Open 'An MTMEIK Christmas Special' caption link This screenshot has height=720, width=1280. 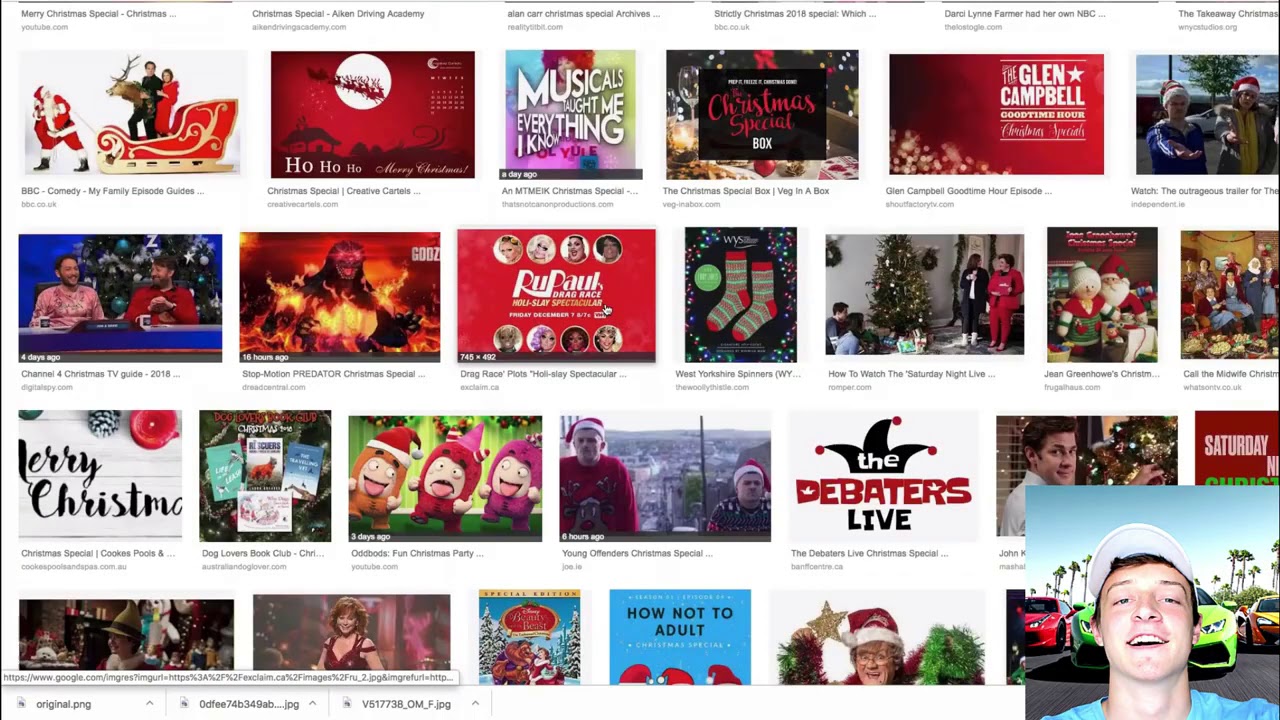[x=570, y=191]
